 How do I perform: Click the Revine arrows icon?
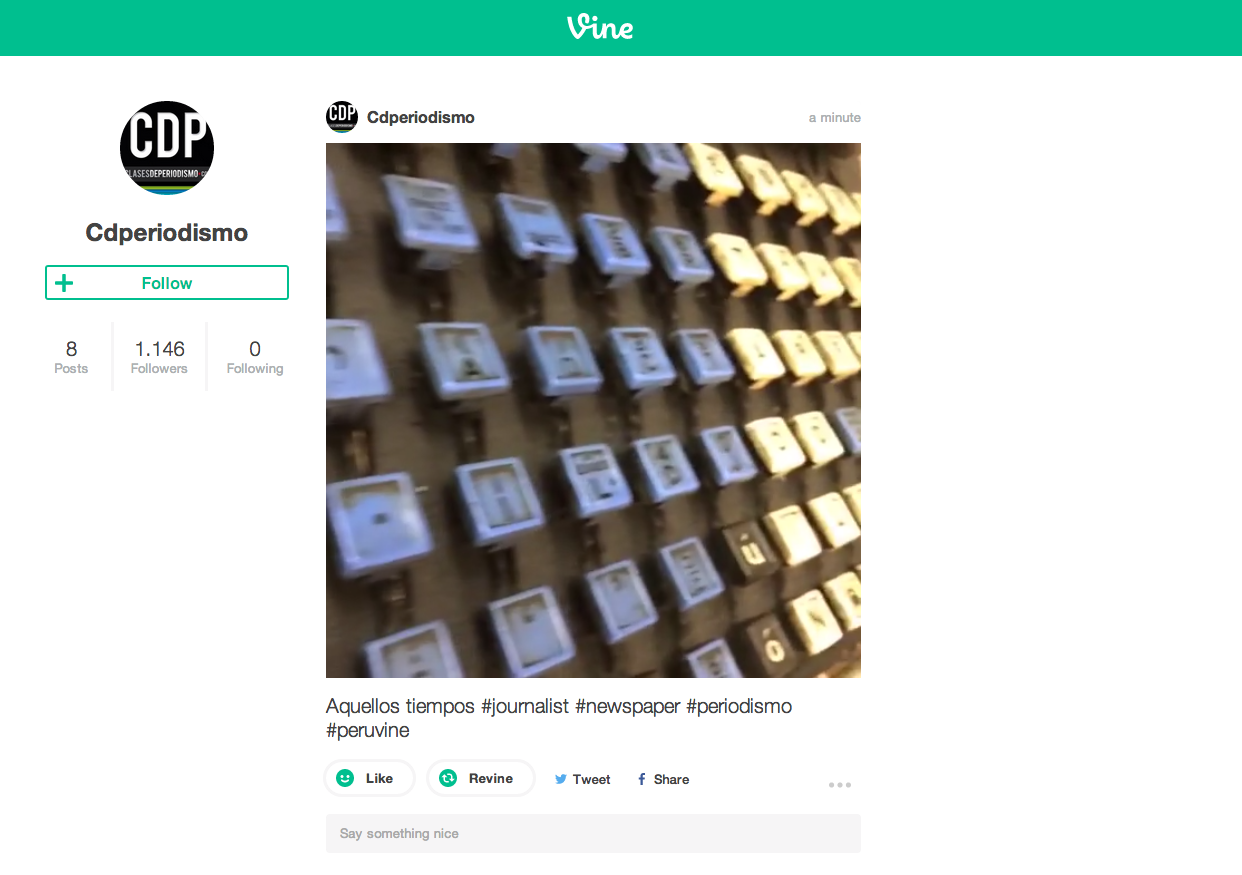pyautogui.click(x=448, y=778)
